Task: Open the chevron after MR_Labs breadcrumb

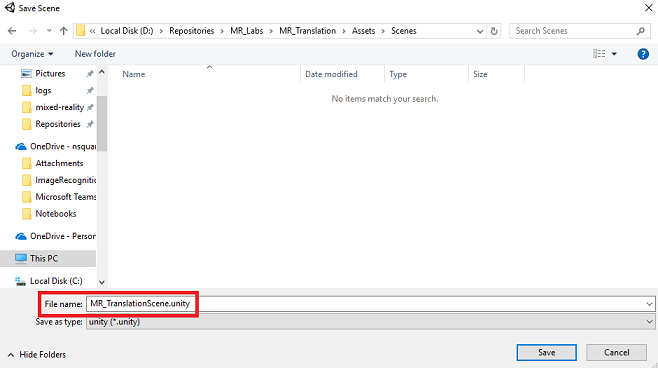Action: (x=271, y=31)
